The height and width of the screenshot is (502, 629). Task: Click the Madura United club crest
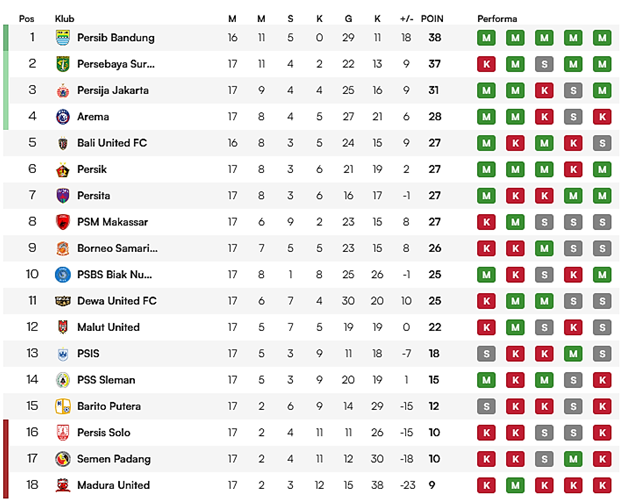62,485
